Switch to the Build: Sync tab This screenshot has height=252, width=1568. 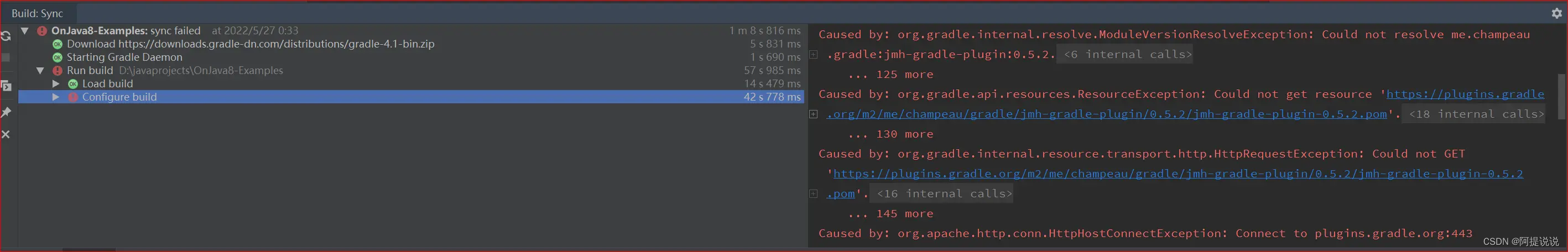37,13
